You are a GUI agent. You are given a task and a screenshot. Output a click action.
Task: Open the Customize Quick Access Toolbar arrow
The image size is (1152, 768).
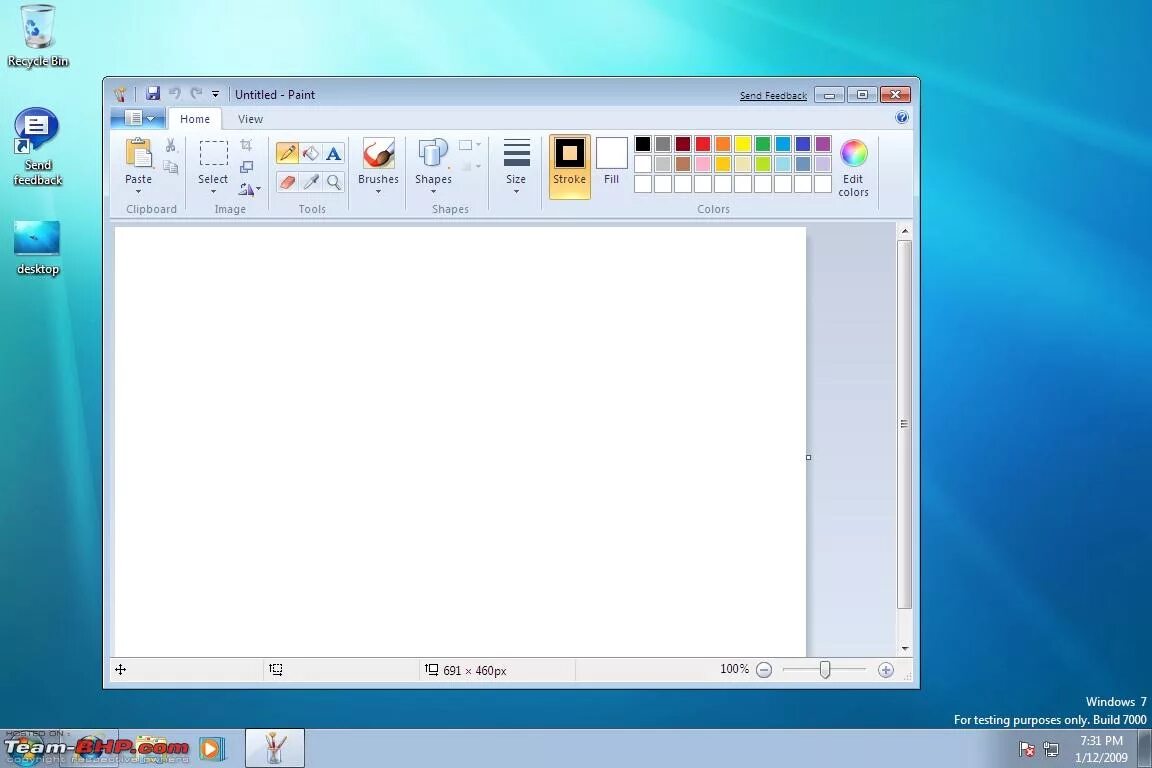215,94
